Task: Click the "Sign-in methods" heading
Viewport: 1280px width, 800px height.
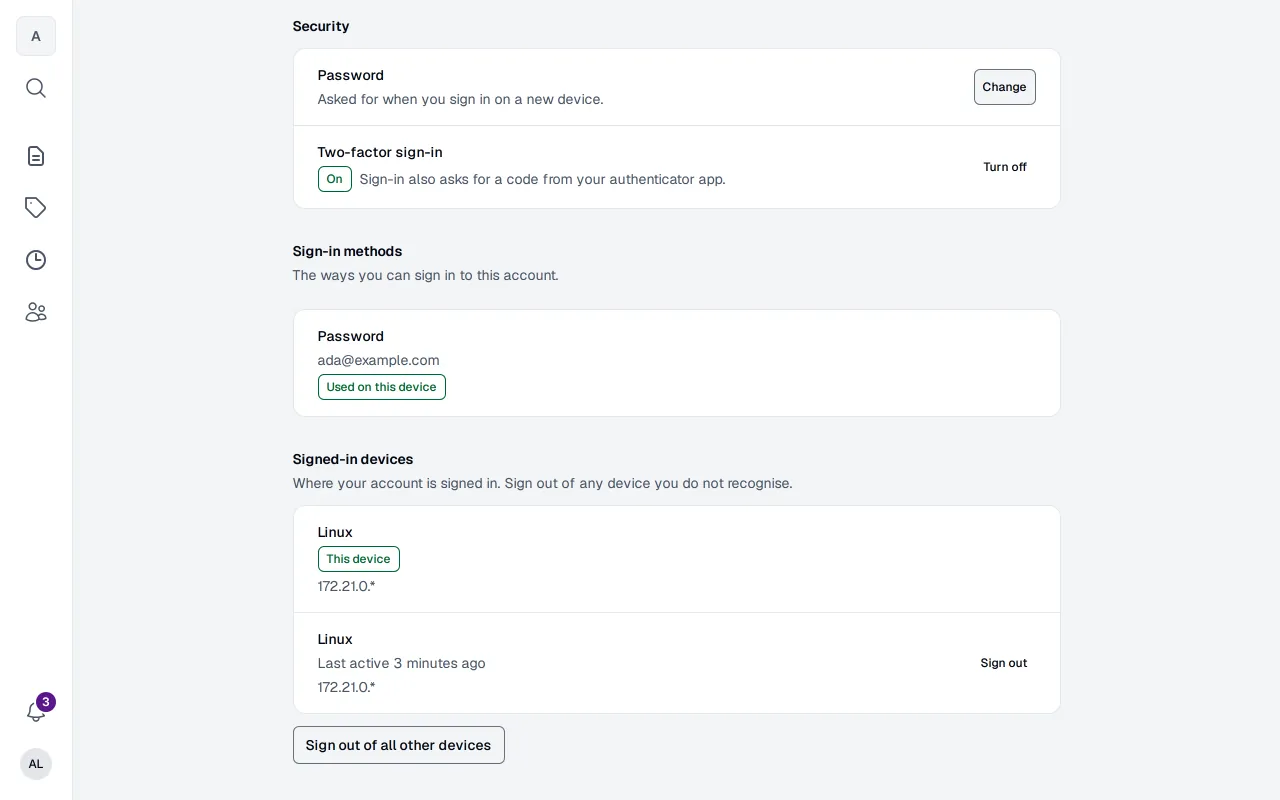Action: point(348,251)
